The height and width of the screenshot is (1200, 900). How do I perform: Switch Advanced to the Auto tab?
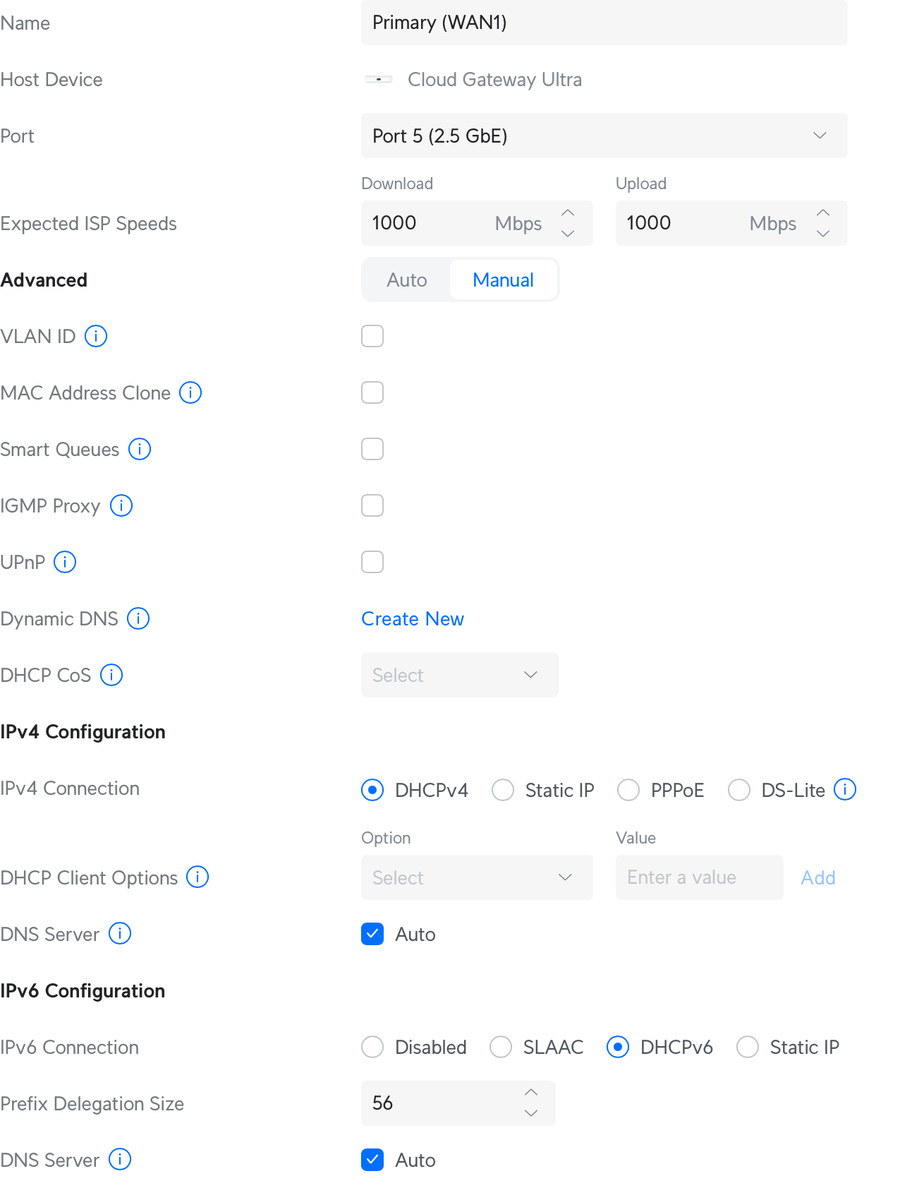(x=407, y=280)
